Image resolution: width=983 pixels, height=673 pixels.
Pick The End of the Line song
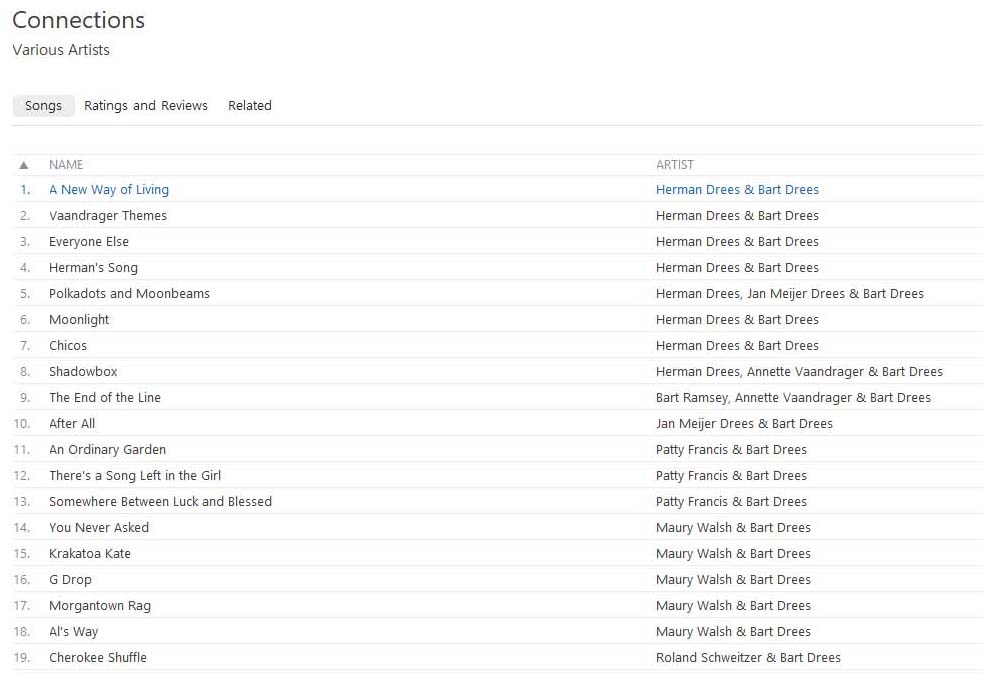coord(105,398)
